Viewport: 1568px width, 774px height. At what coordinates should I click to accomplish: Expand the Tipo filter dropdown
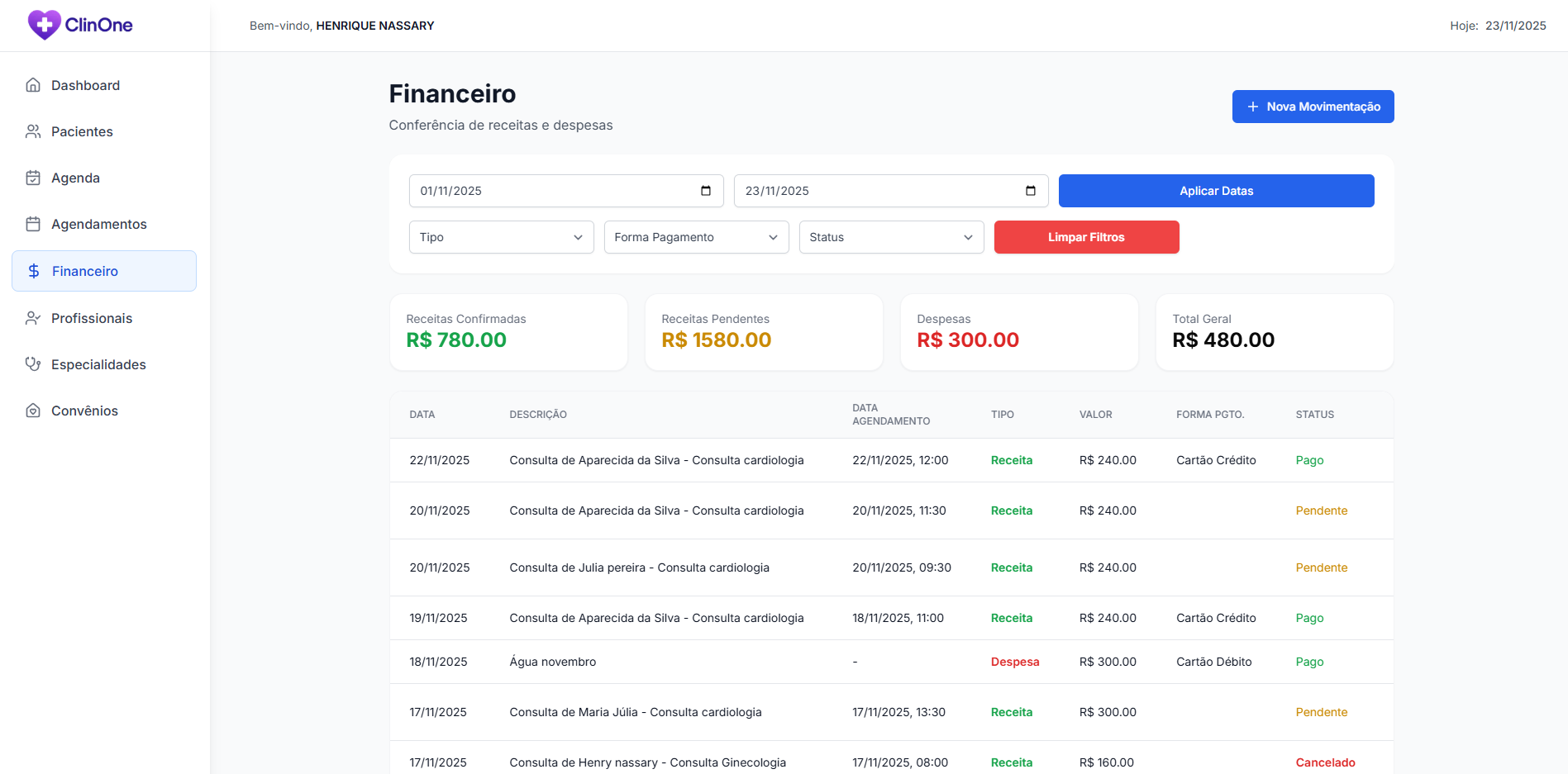point(501,237)
